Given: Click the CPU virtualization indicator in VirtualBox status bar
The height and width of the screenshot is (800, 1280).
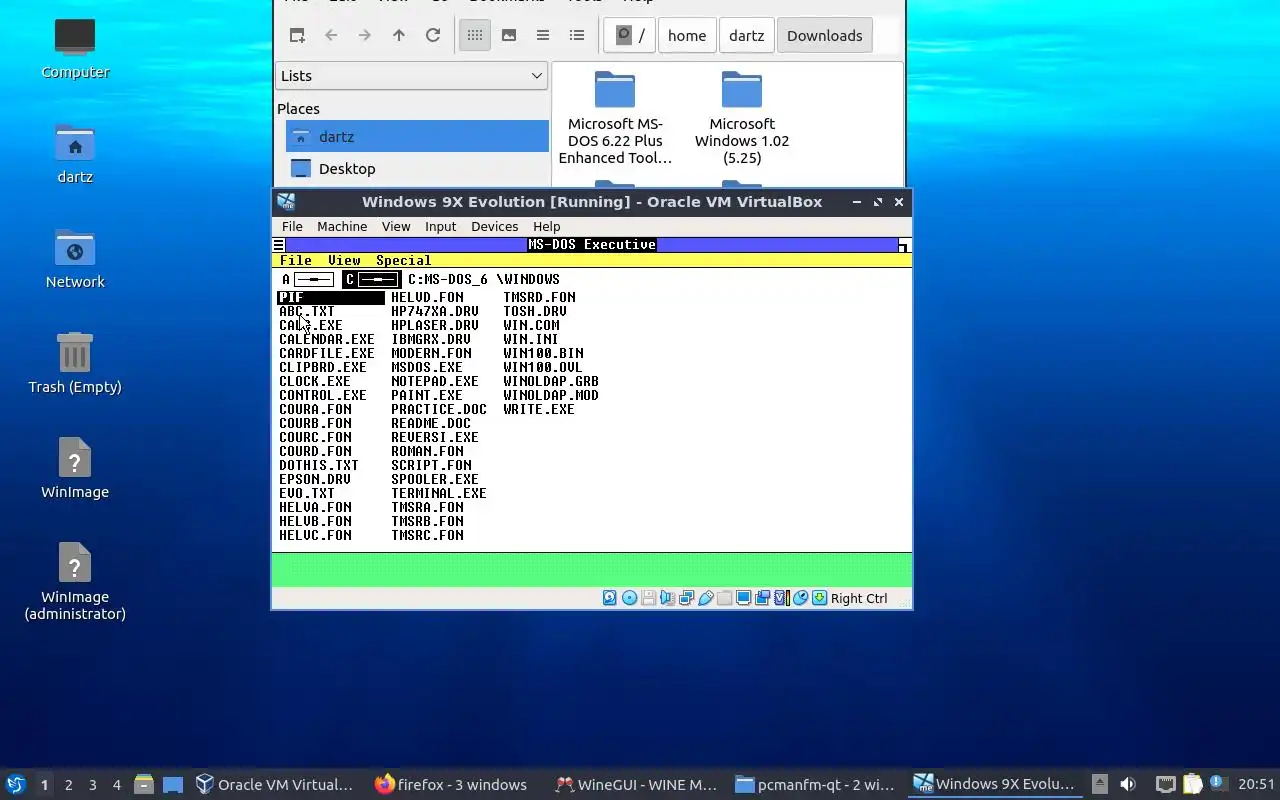Looking at the screenshot, I should pyautogui.click(x=781, y=598).
